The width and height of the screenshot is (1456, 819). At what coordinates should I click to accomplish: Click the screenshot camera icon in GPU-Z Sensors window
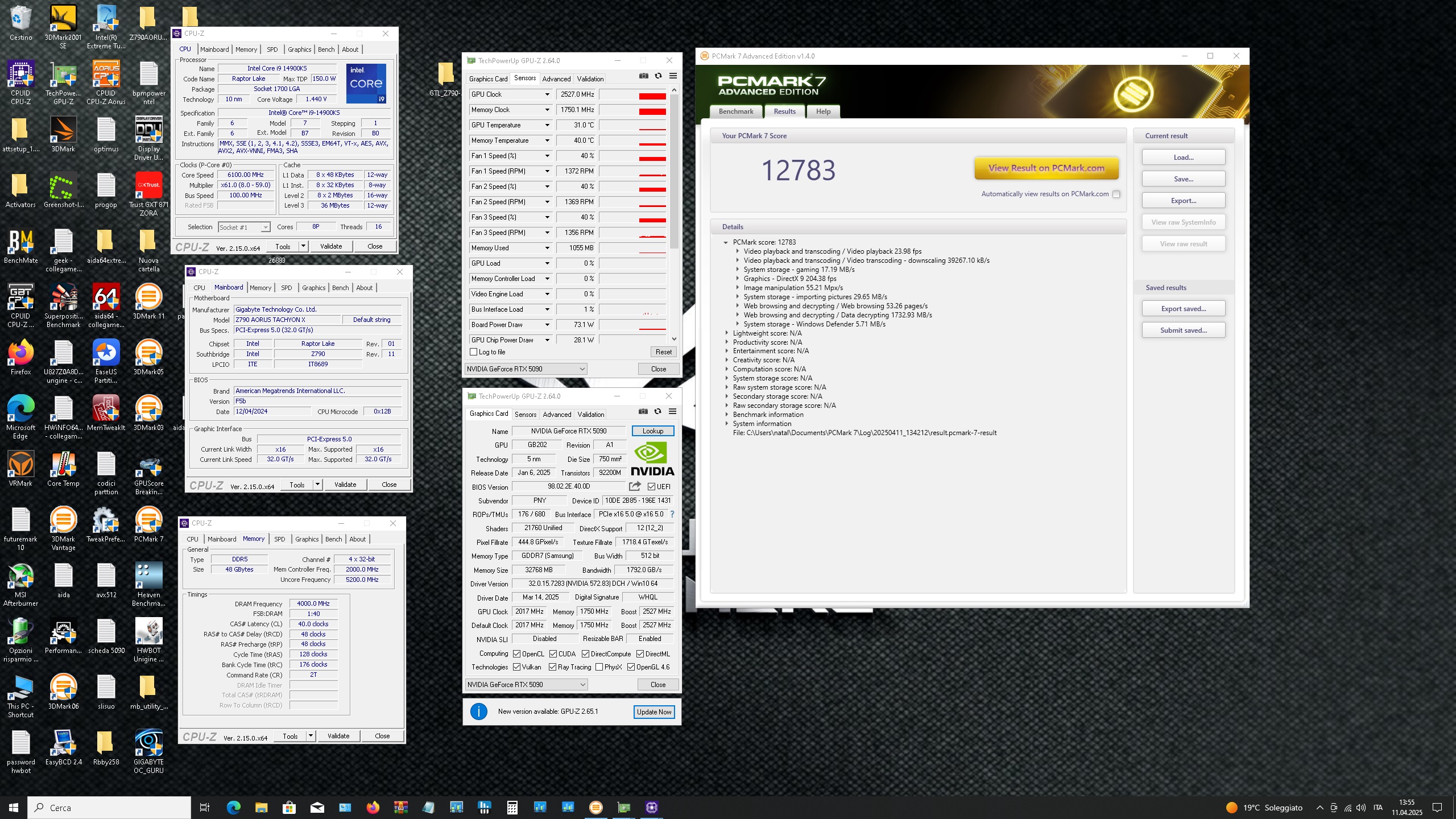pos(643,76)
